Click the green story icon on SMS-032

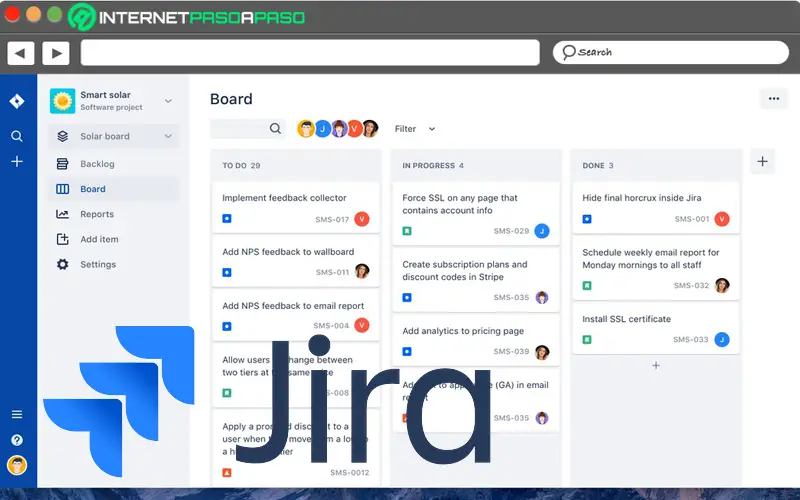[587, 286]
